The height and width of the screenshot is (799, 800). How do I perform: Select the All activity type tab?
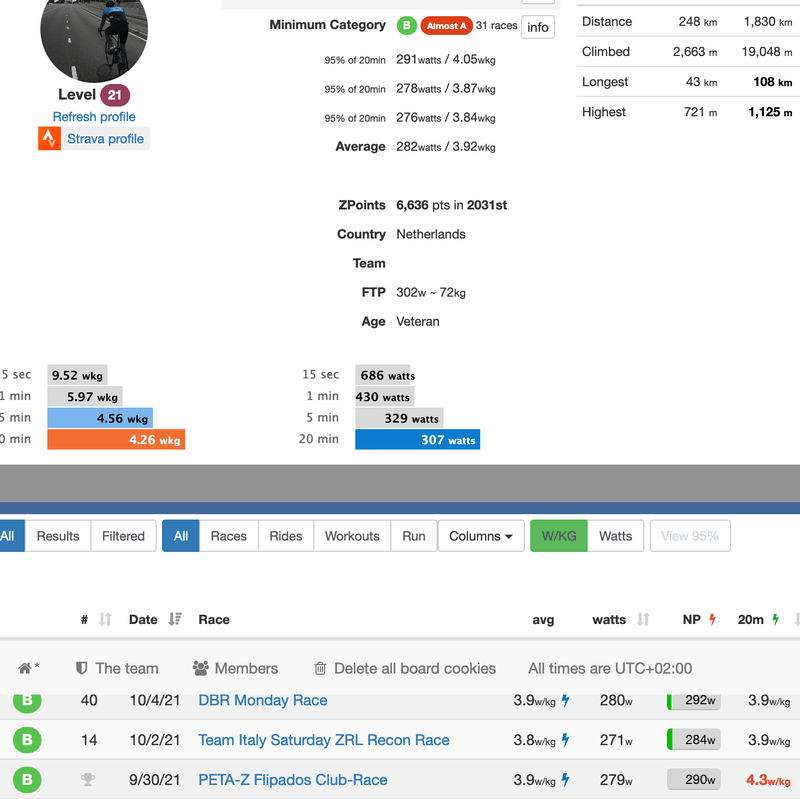tap(181, 536)
